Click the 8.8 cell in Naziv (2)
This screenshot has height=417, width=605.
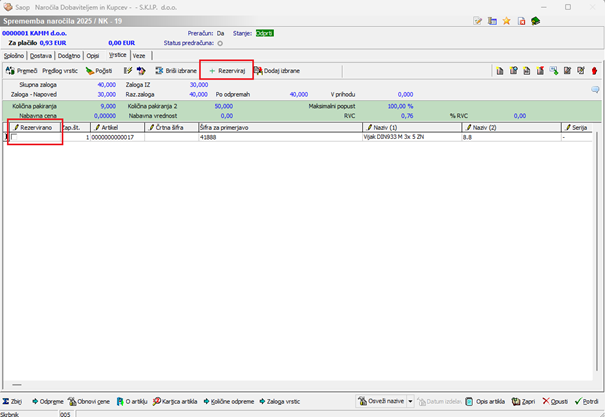pyautogui.click(x=512, y=137)
